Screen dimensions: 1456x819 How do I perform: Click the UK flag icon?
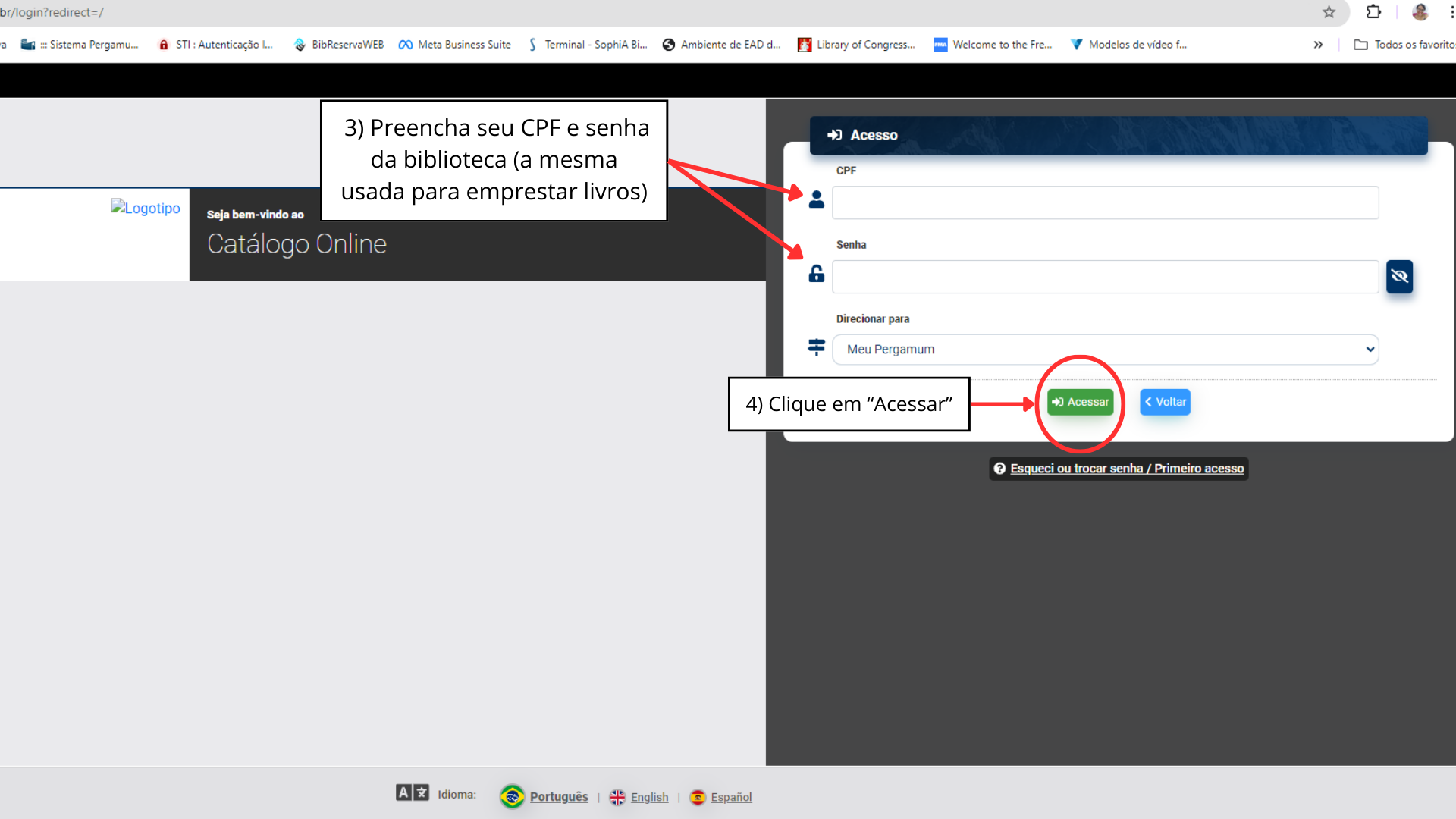(617, 797)
